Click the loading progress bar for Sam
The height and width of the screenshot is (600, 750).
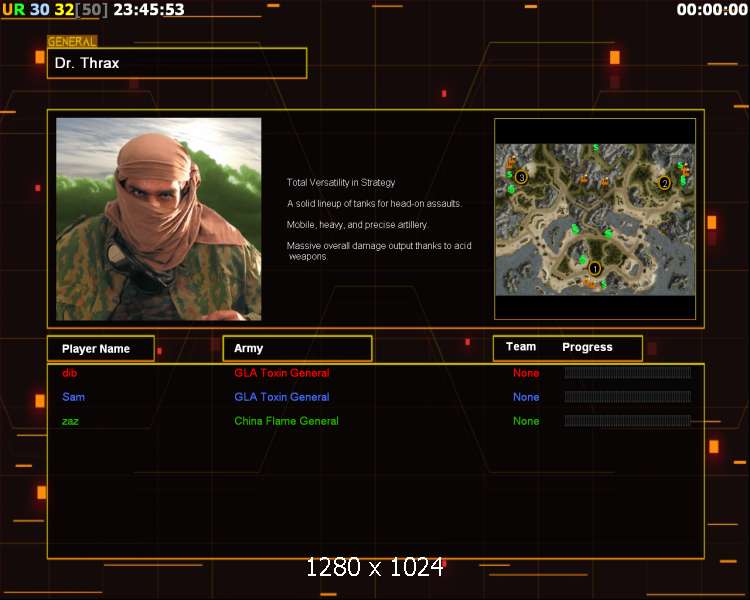pos(627,397)
